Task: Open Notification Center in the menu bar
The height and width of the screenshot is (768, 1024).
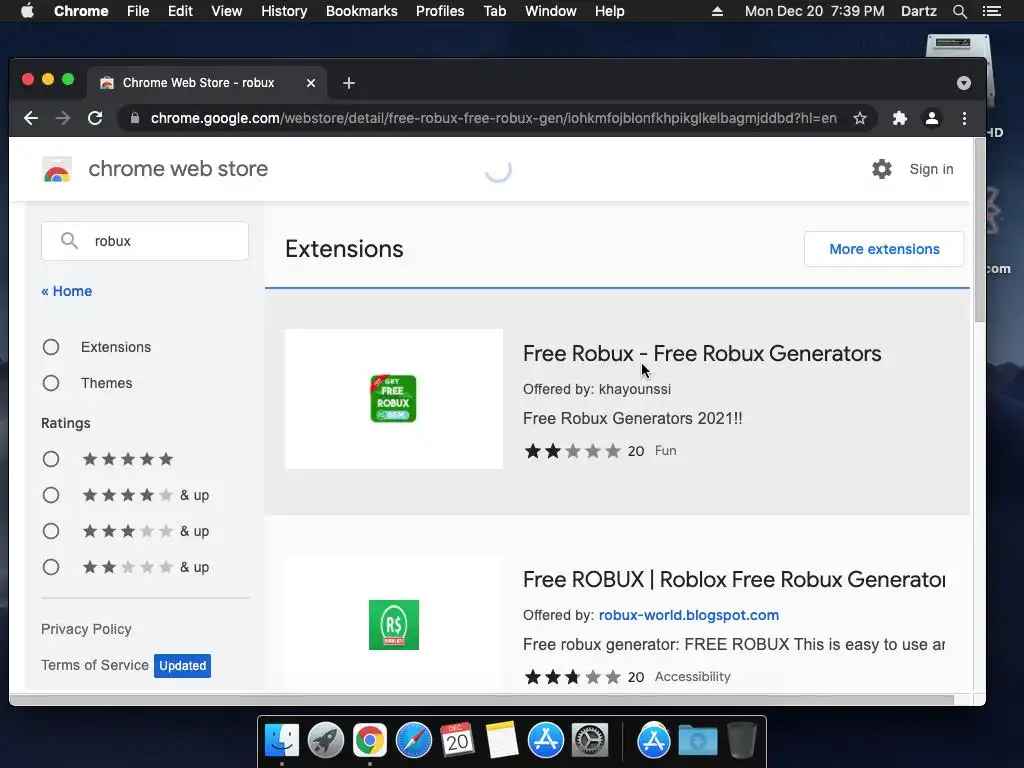Action: [x=992, y=11]
